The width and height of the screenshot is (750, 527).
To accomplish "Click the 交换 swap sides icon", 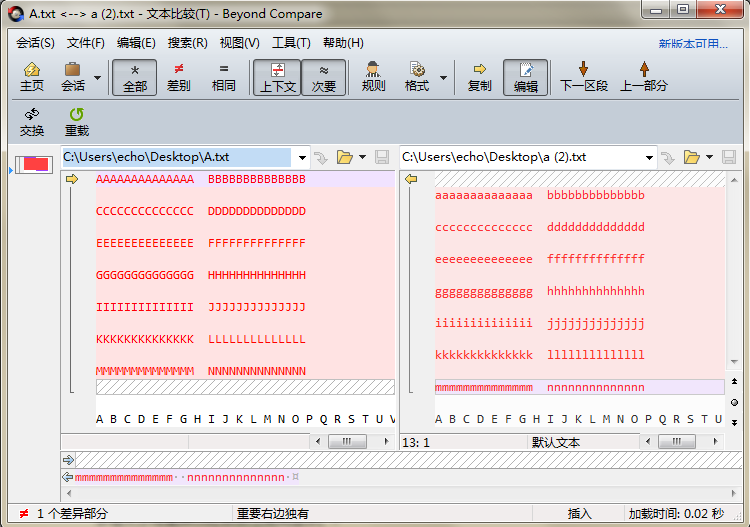I will click(32, 115).
